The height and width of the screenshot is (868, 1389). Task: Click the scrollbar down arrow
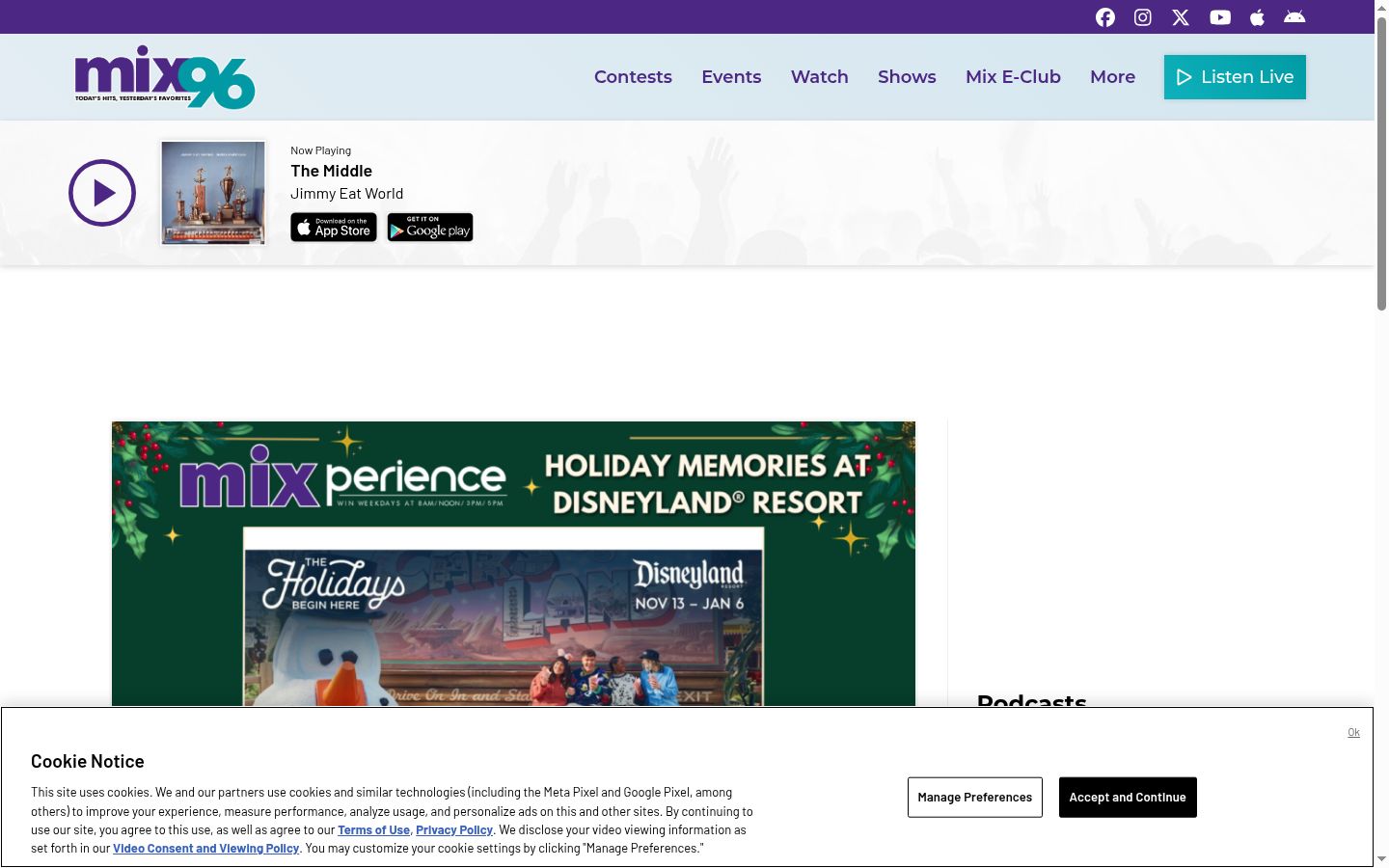coord(1381,859)
